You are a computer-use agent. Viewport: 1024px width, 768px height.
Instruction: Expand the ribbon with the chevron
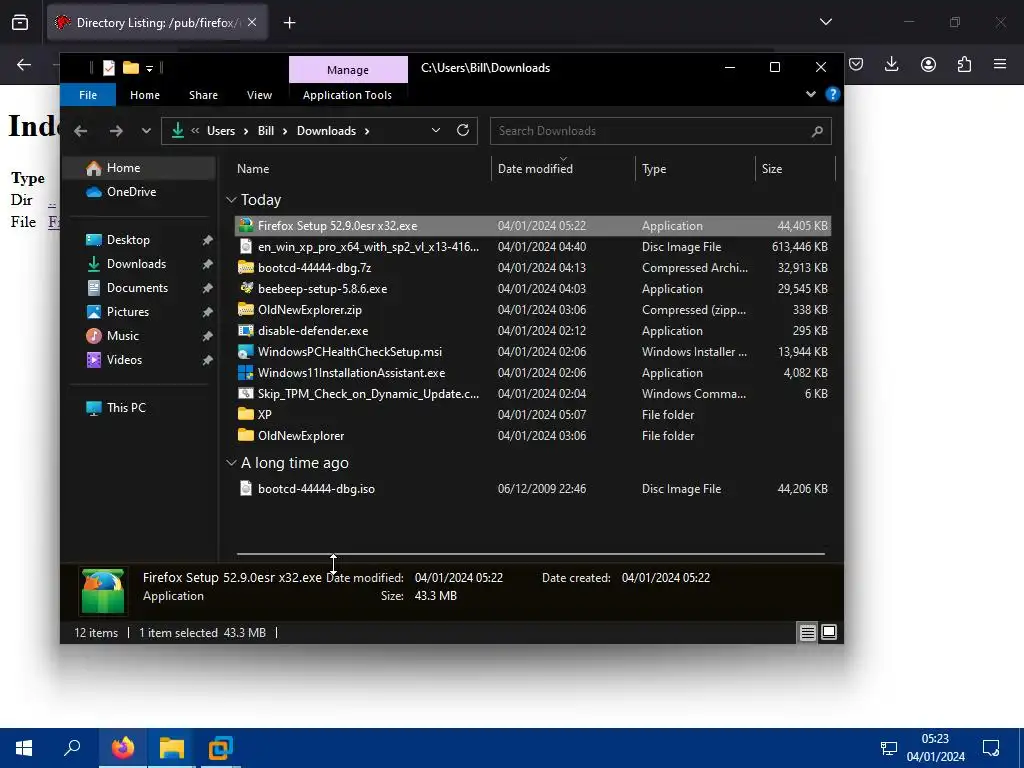point(810,94)
